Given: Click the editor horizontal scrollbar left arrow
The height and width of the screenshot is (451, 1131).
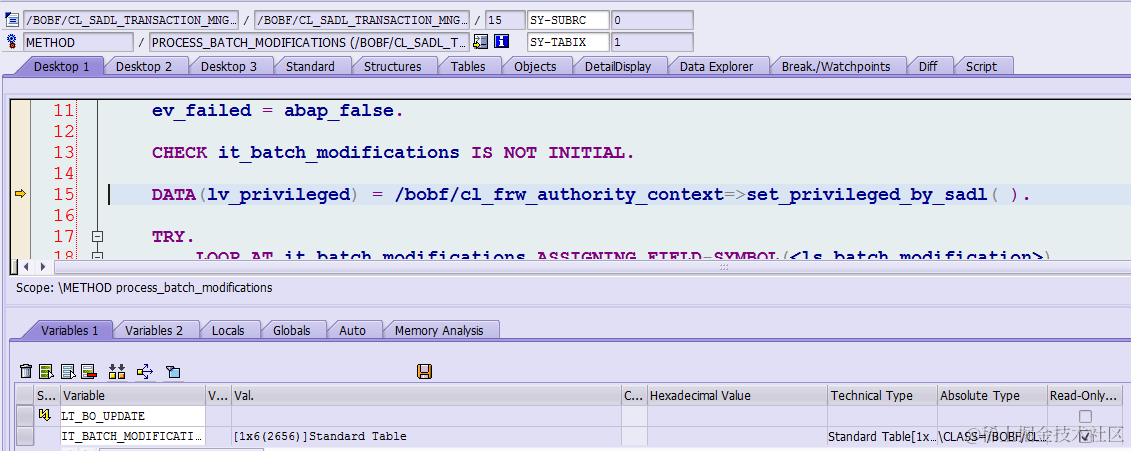Looking at the screenshot, I should [26, 267].
